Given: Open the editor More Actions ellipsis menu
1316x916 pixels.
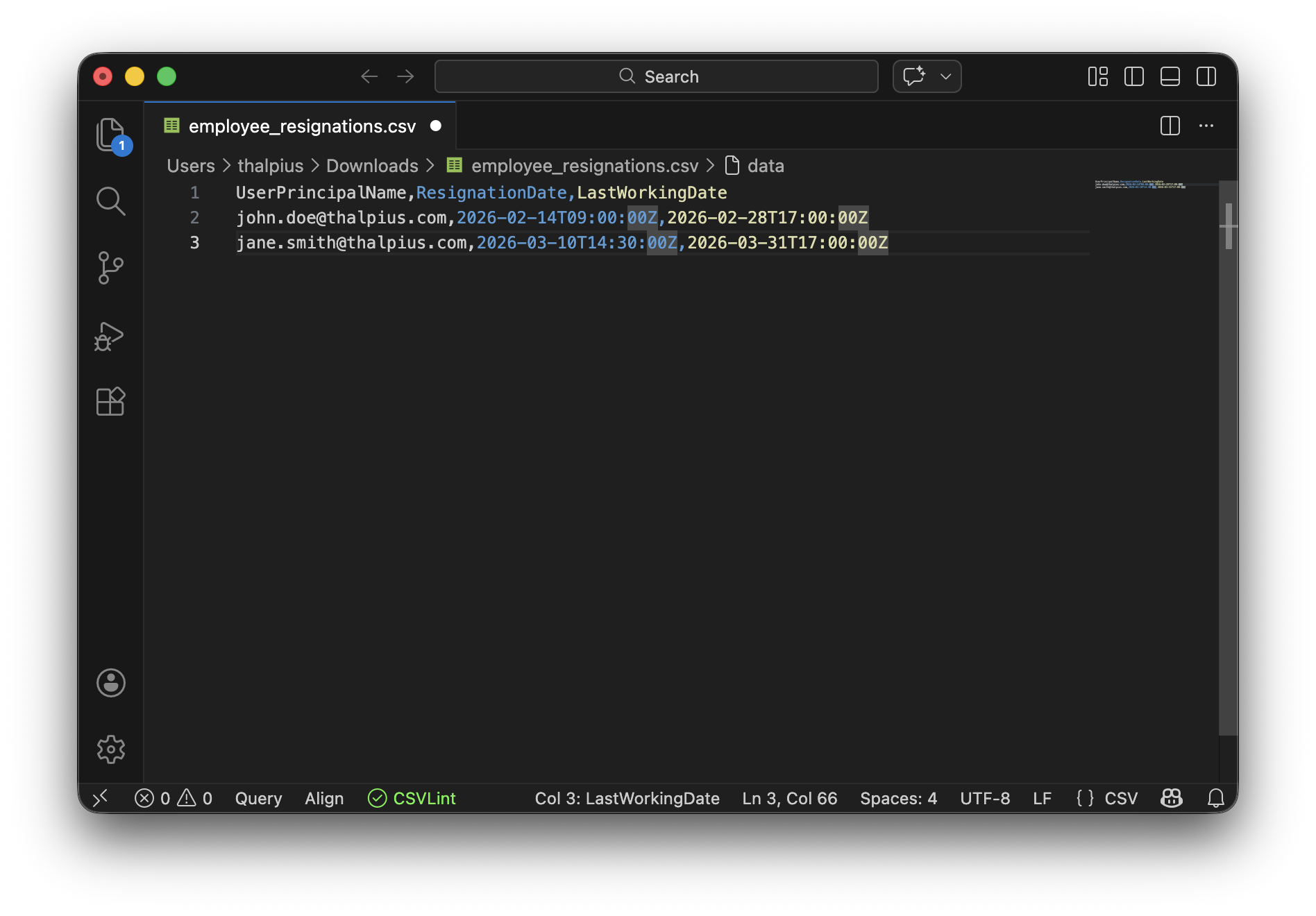Looking at the screenshot, I should [x=1206, y=126].
